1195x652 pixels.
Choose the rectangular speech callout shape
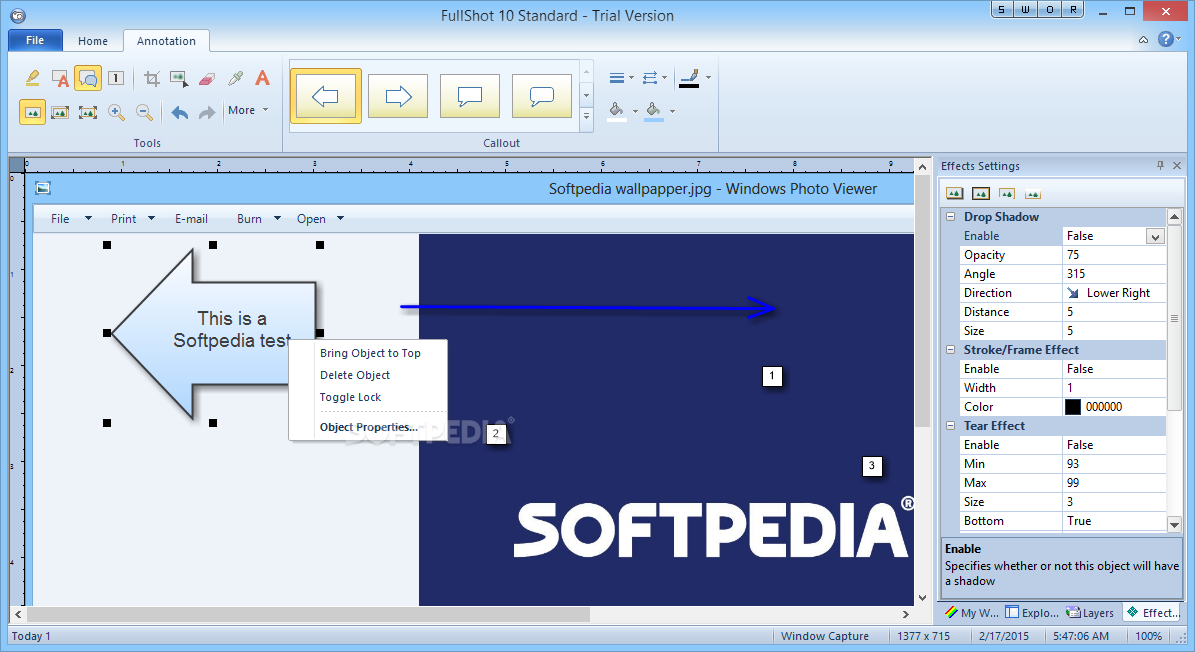coord(469,96)
